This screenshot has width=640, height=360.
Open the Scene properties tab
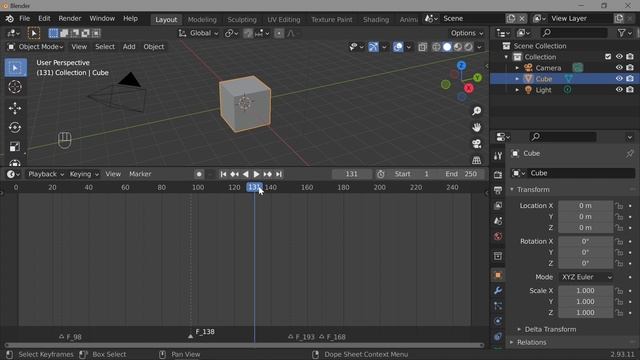(498, 221)
